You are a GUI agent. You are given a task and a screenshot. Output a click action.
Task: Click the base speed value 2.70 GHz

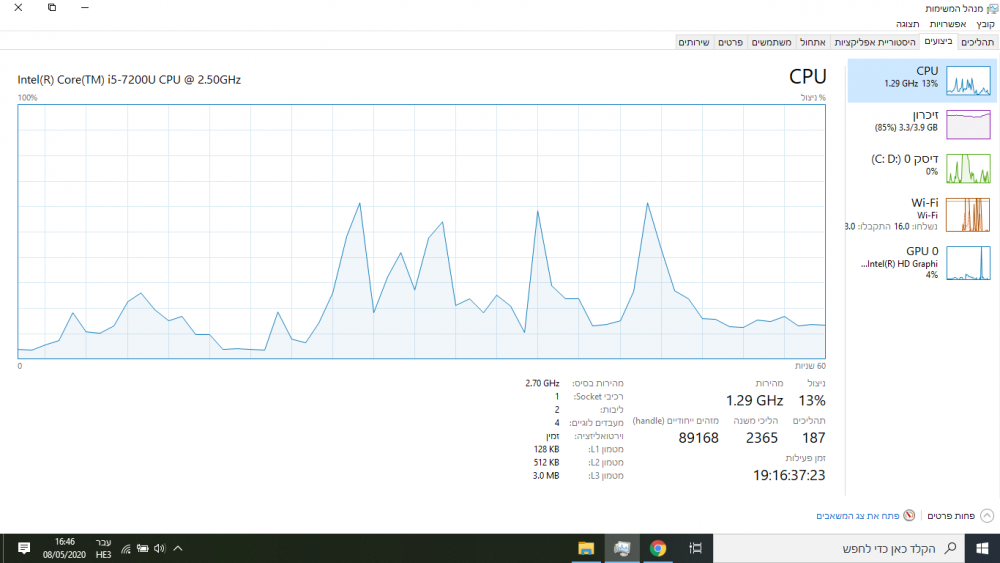coord(542,383)
